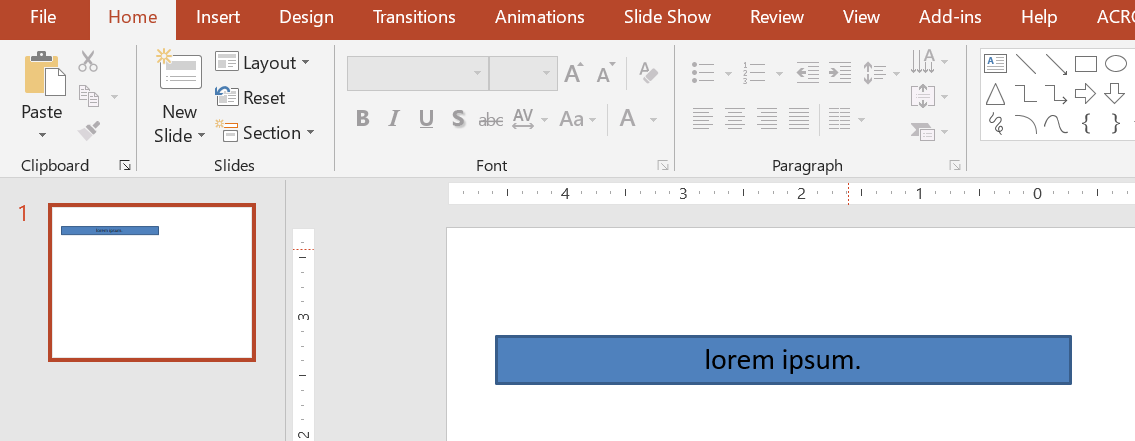Image resolution: width=1135 pixels, height=441 pixels.
Task: Open the Layout dropdown
Action: [263, 63]
